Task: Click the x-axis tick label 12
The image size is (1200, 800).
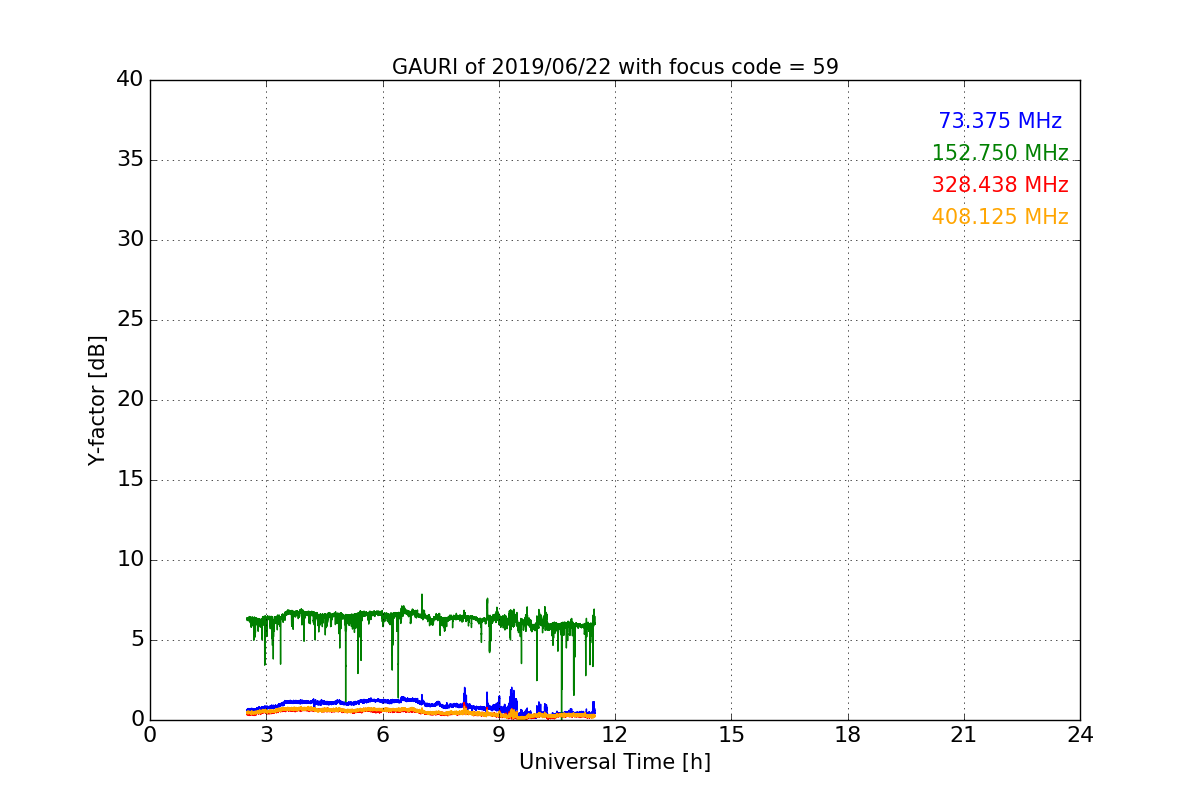Action: (x=615, y=735)
